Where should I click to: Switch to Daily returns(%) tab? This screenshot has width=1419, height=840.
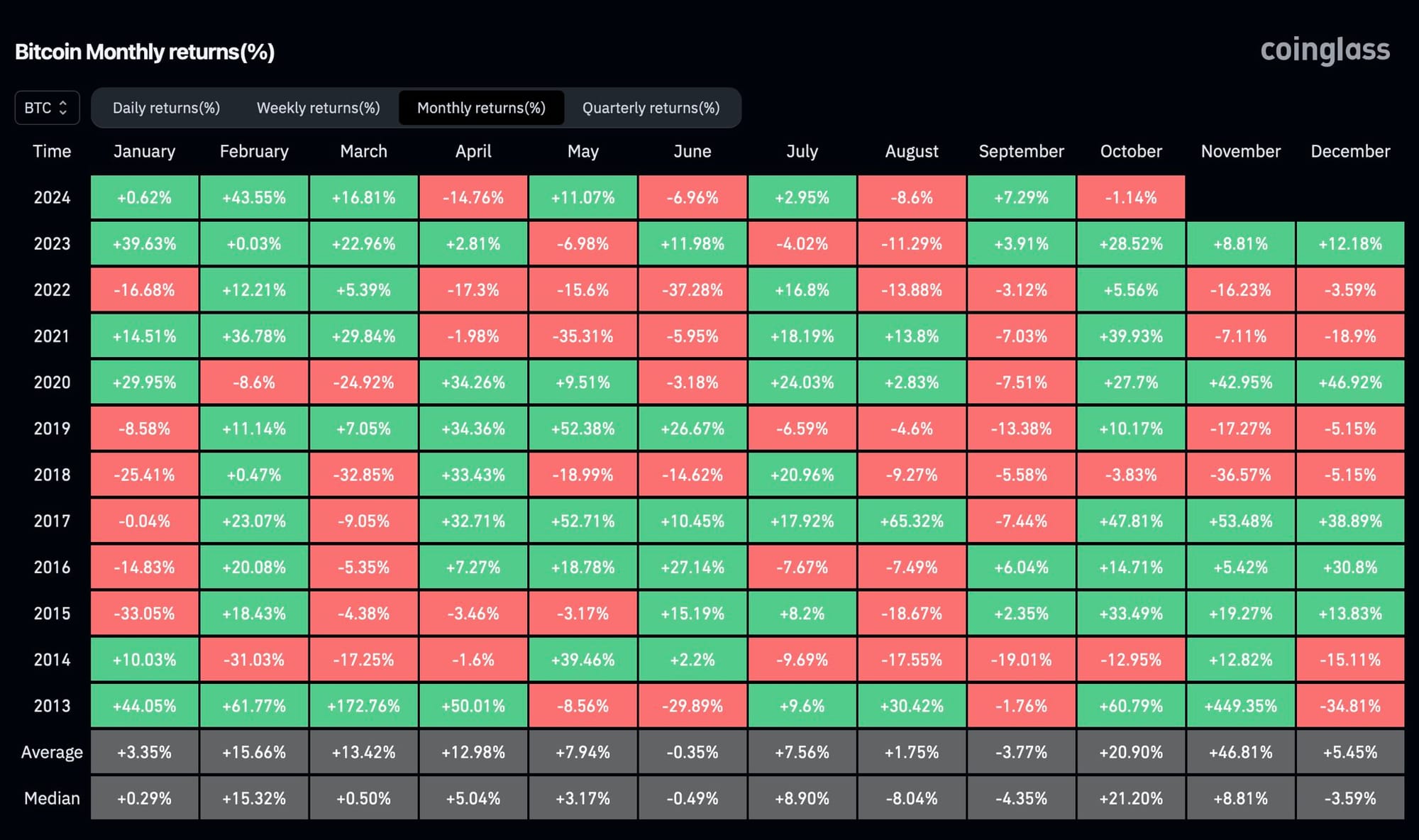tap(166, 108)
